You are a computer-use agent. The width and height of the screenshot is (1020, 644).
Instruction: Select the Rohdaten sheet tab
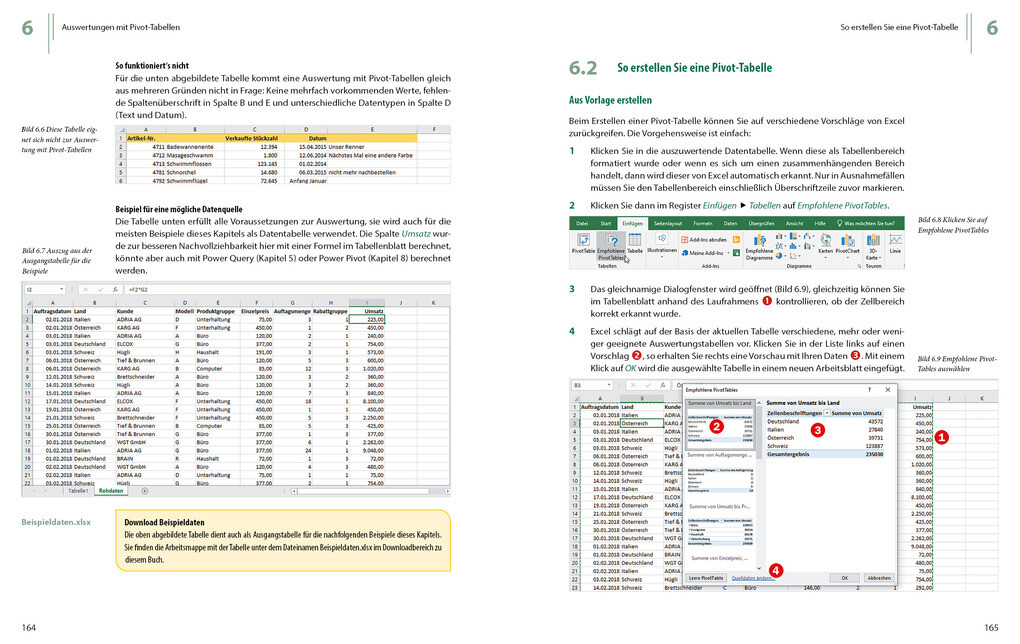[111, 491]
